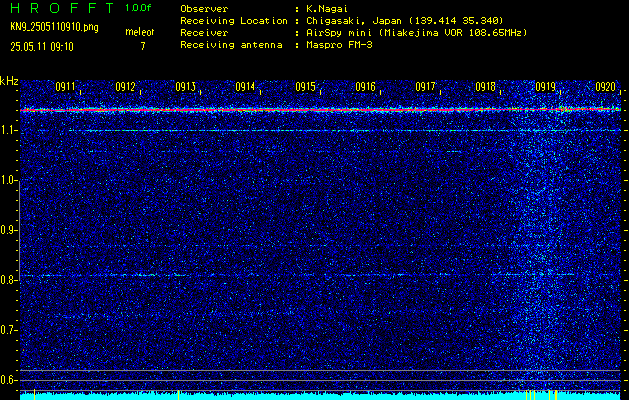Select observer name K.Nagai
629x400 pixels.
[329, 9]
